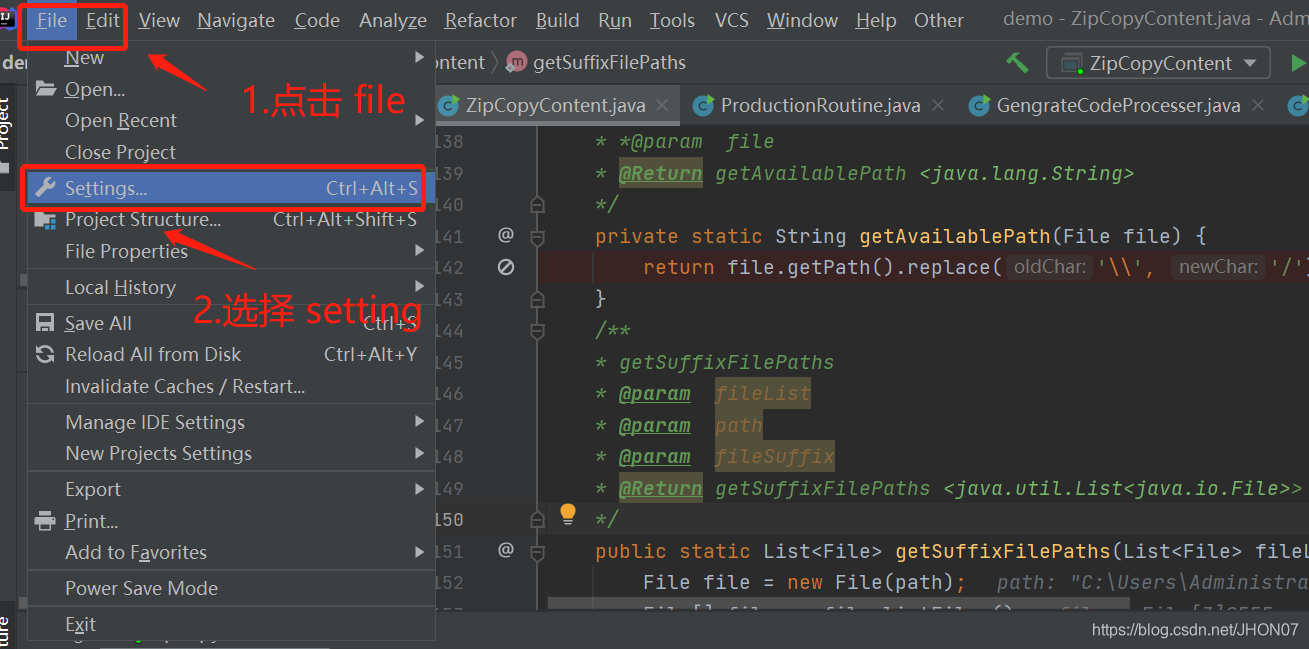This screenshot has height=649, width=1309.
Task: Choose Reload All from Disk
Action: click(x=231, y=354)
